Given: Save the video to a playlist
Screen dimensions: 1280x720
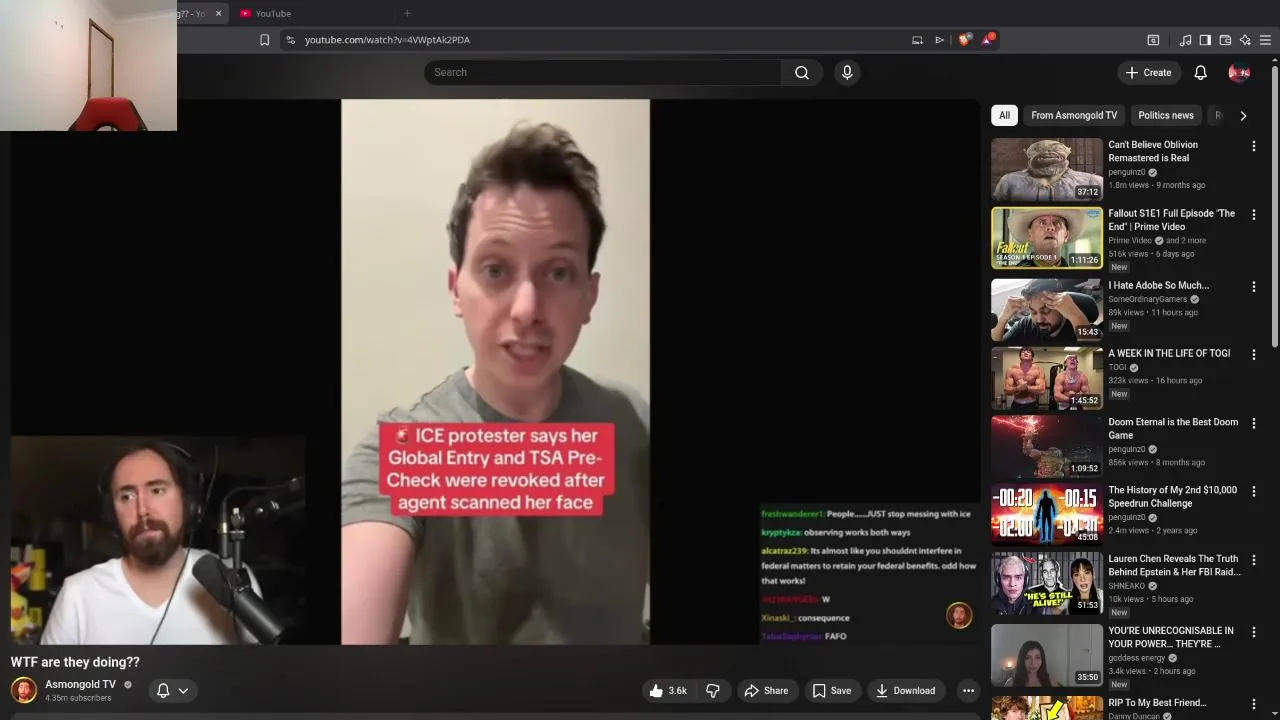Looking at the screenshot, I should click(832, 690).
